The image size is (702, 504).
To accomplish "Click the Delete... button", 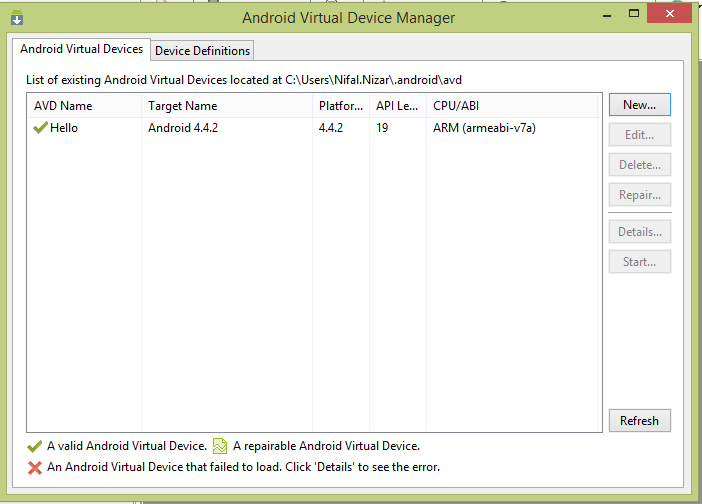I will tap(639, 165).
